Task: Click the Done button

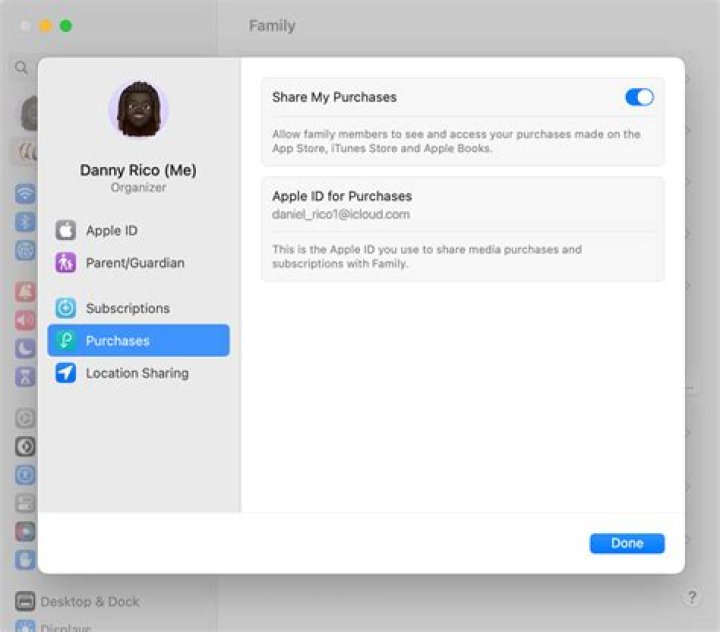Action: coord(627,543)
